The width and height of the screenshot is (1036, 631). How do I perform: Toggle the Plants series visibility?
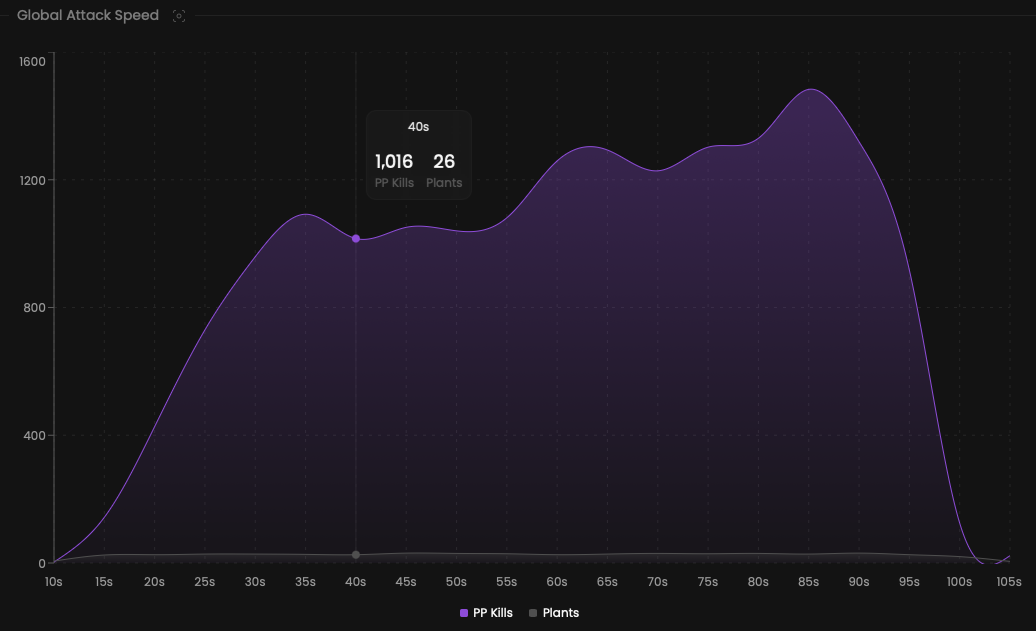tap(555, 612)
